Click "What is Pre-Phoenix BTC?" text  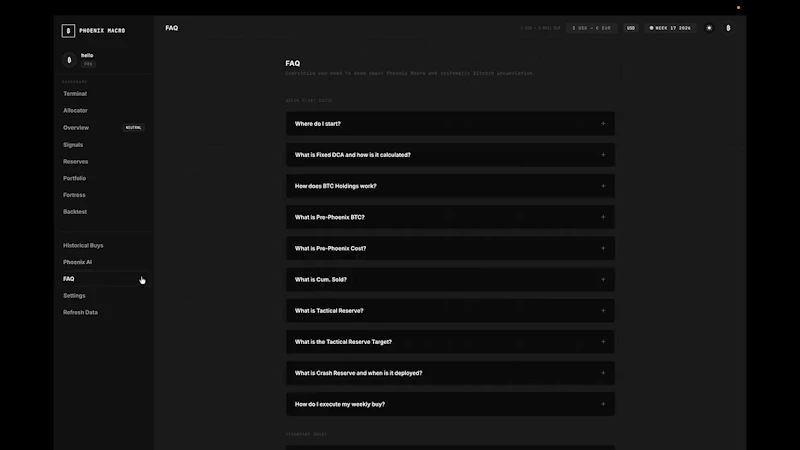coord(330,217)
